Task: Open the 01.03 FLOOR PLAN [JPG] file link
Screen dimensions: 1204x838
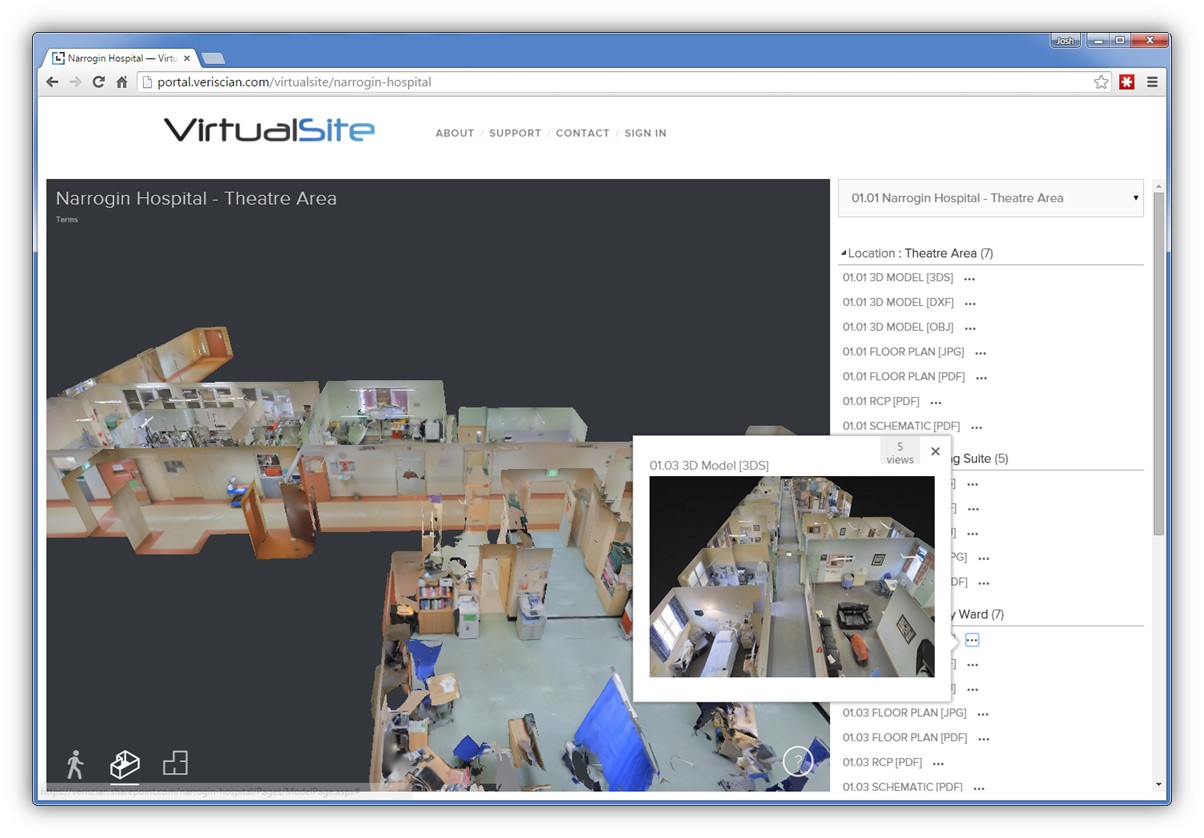Action: point(905,714)
